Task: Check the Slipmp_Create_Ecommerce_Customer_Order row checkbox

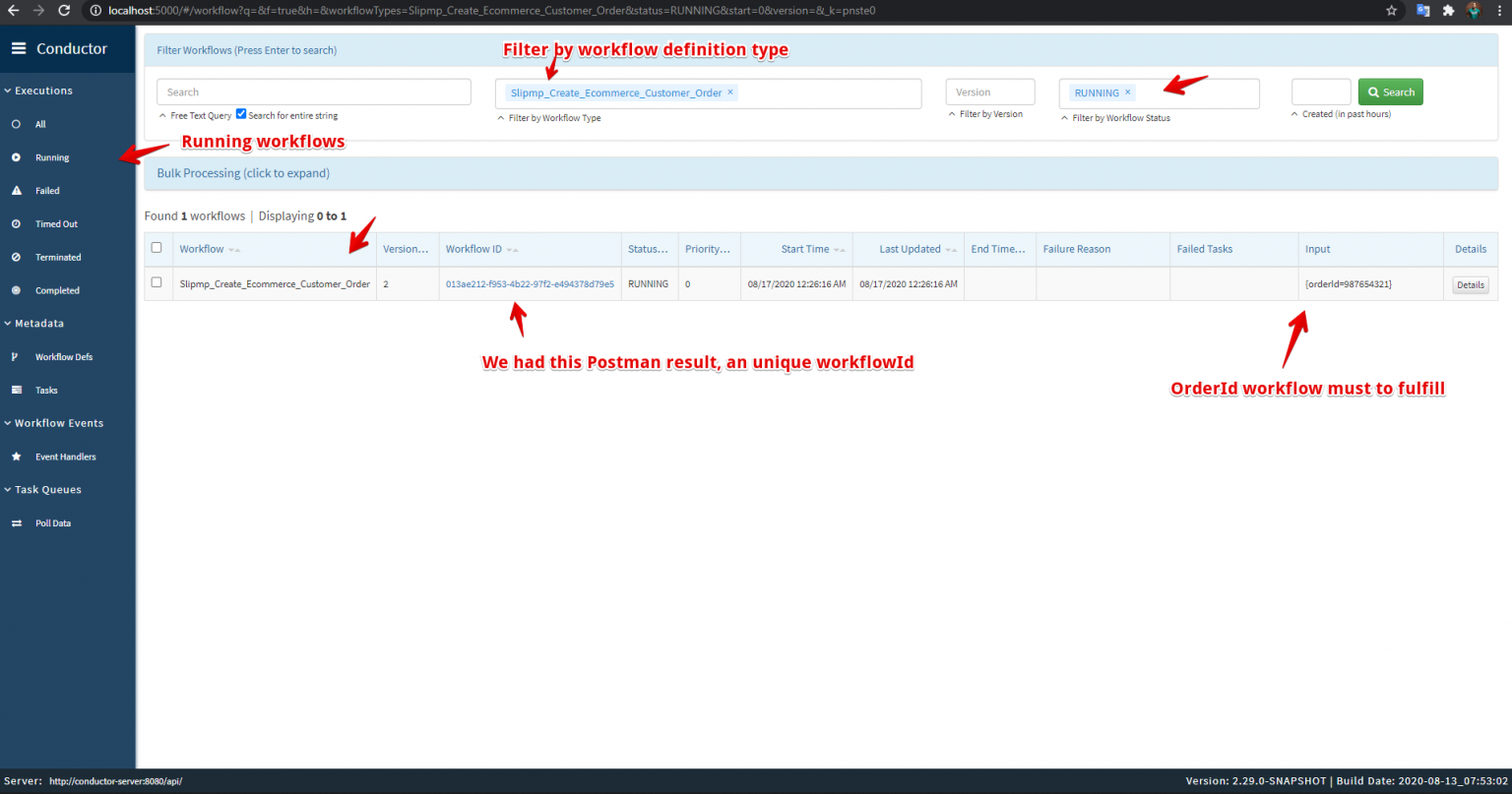Action: pyautogui.click(x=157, y=282)
